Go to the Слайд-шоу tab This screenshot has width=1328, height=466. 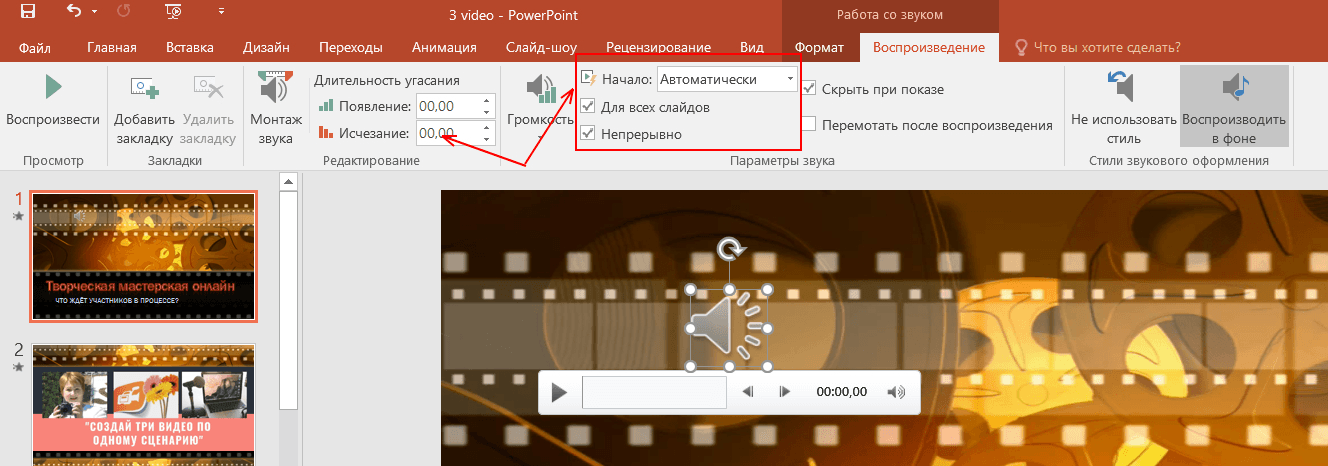click(541, 47)
